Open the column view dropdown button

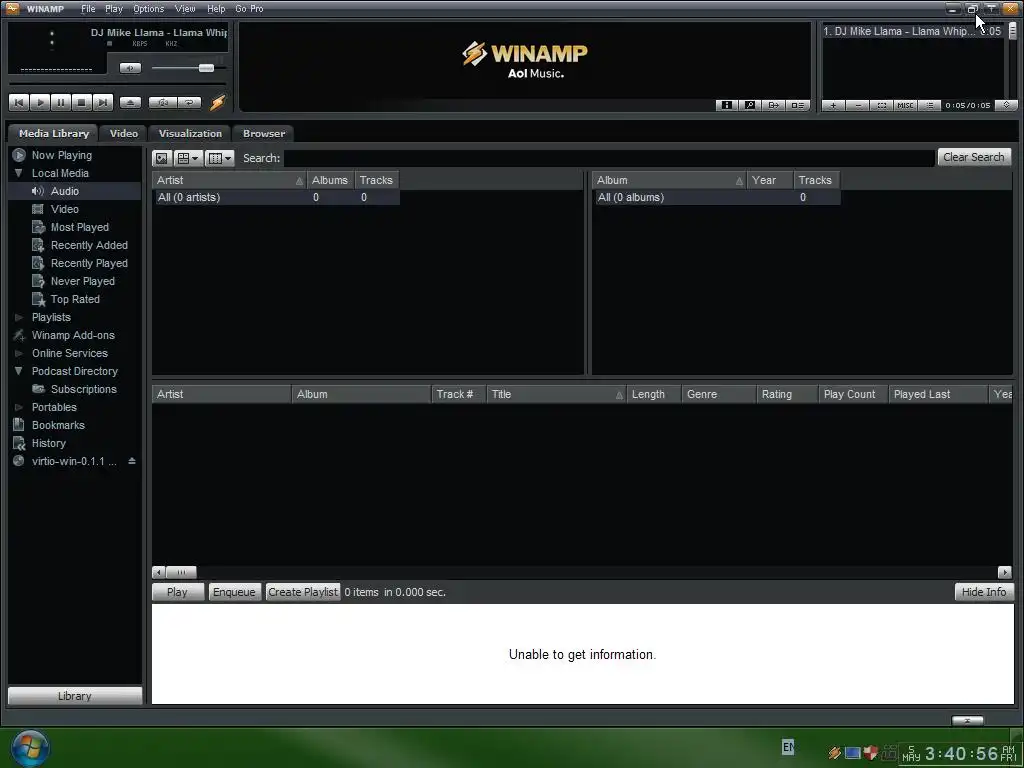219,158
